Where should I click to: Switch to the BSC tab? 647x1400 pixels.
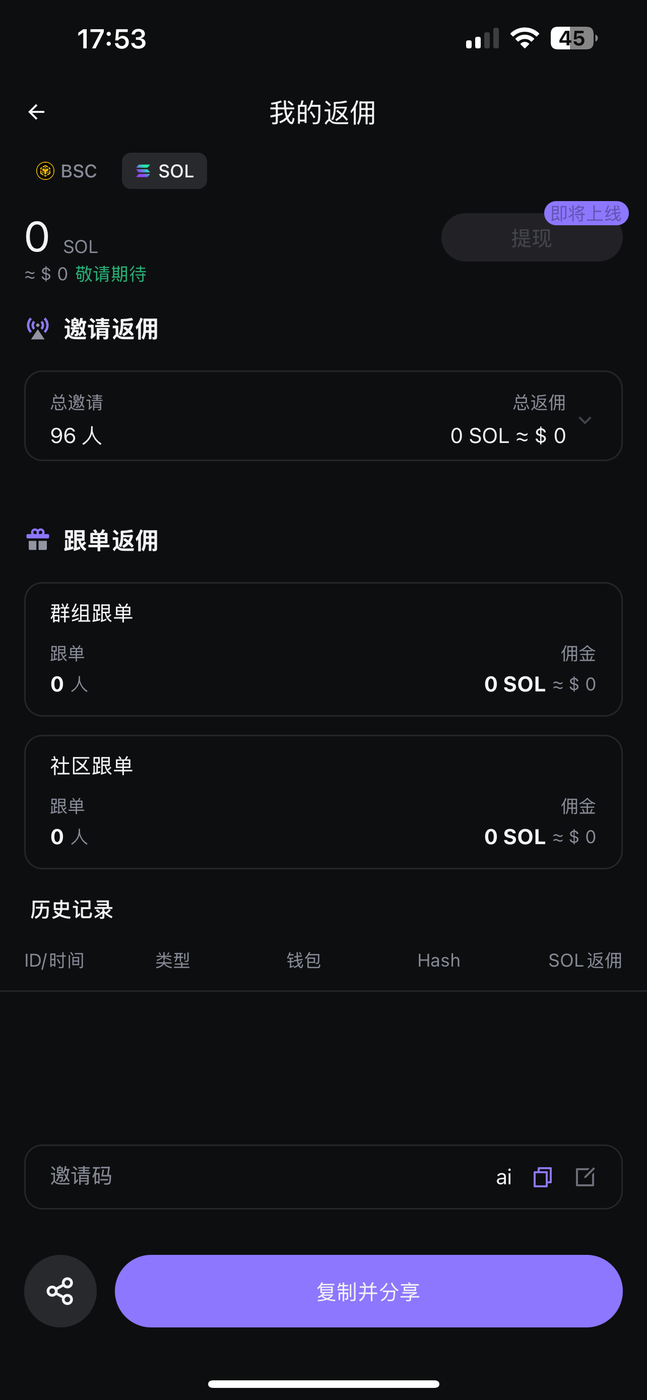(67, 171)
